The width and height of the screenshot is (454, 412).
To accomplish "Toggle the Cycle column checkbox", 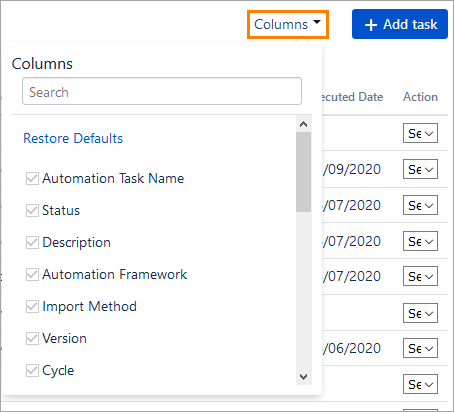I will tap(32, 370).
